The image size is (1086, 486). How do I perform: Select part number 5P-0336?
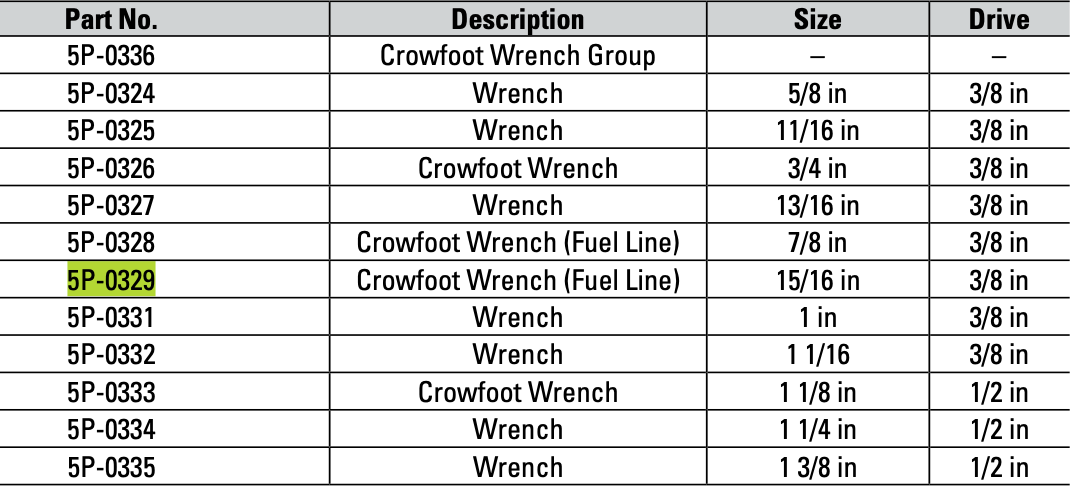coord(111,56)
